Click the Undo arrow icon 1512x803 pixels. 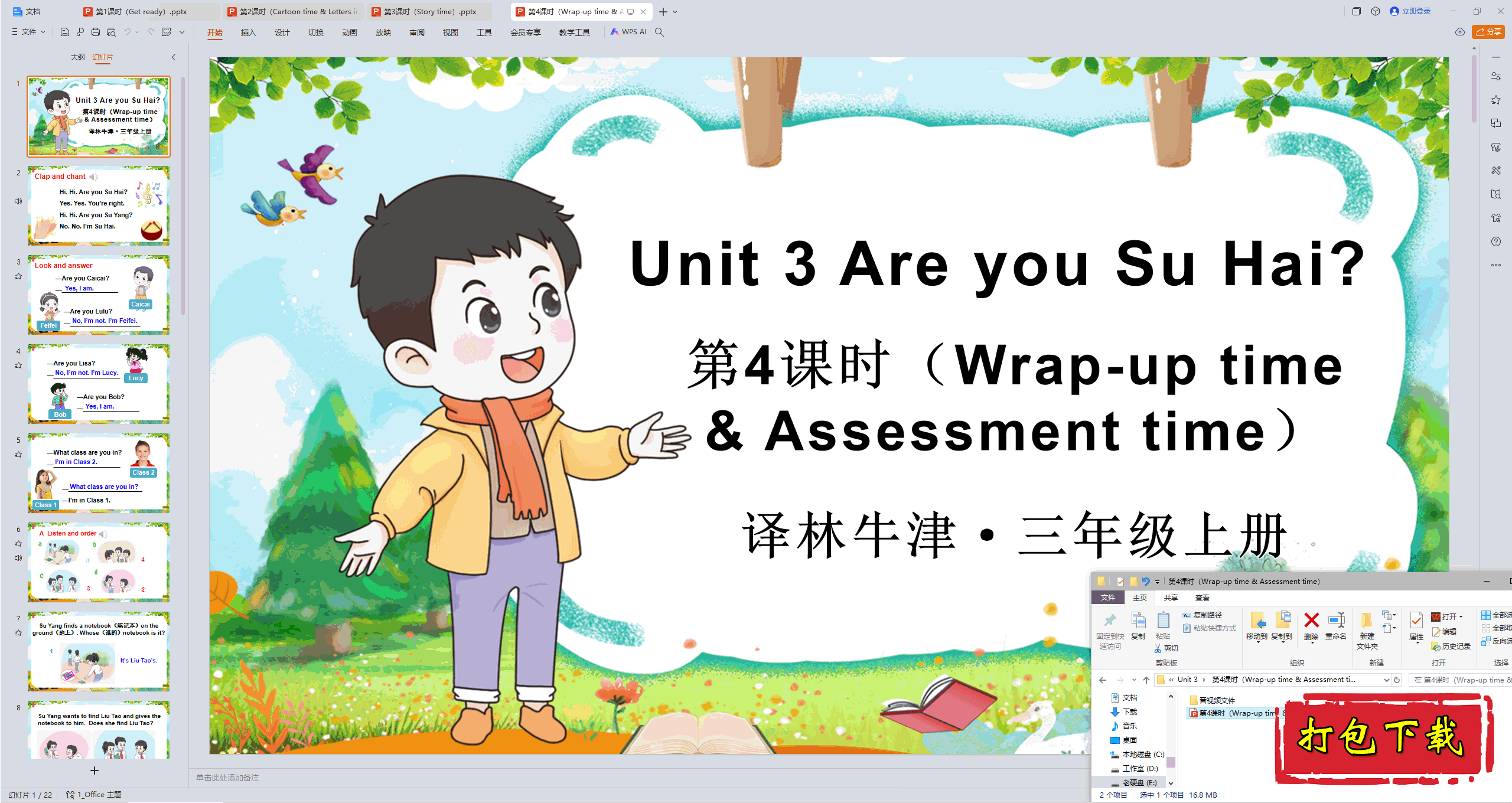(127, 32)
